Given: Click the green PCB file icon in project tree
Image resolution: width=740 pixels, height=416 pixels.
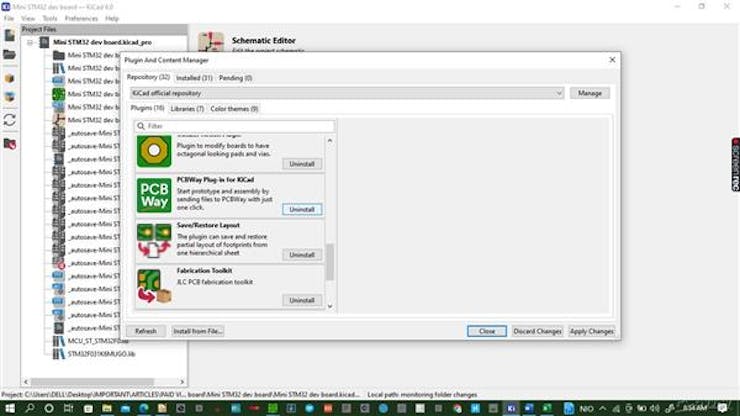Looking at the screenshot, I should (x=59, y=94).
